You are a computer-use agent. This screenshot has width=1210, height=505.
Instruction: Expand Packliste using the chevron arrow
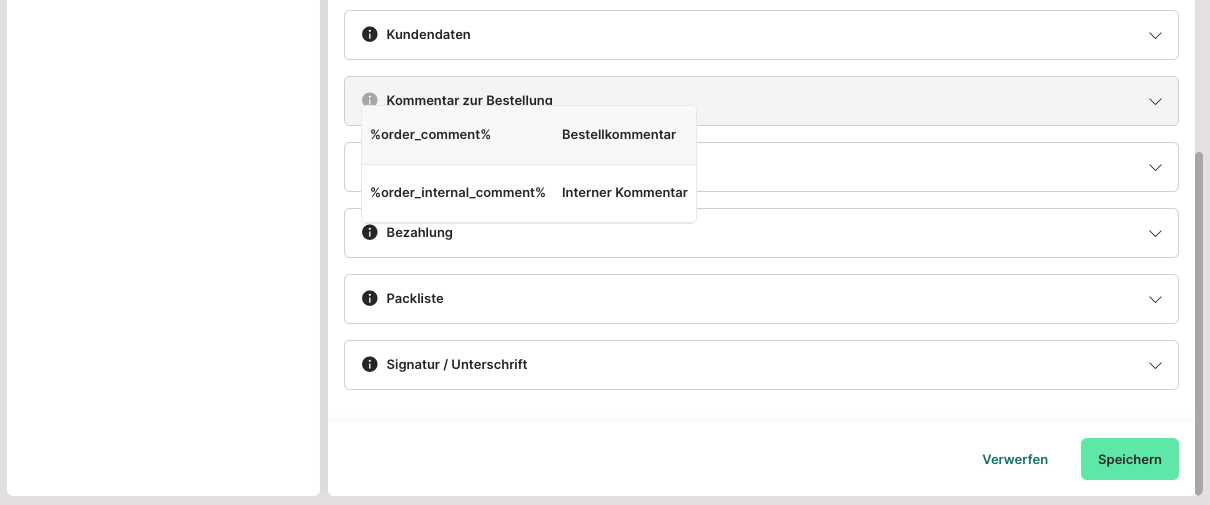point(1155,299)
